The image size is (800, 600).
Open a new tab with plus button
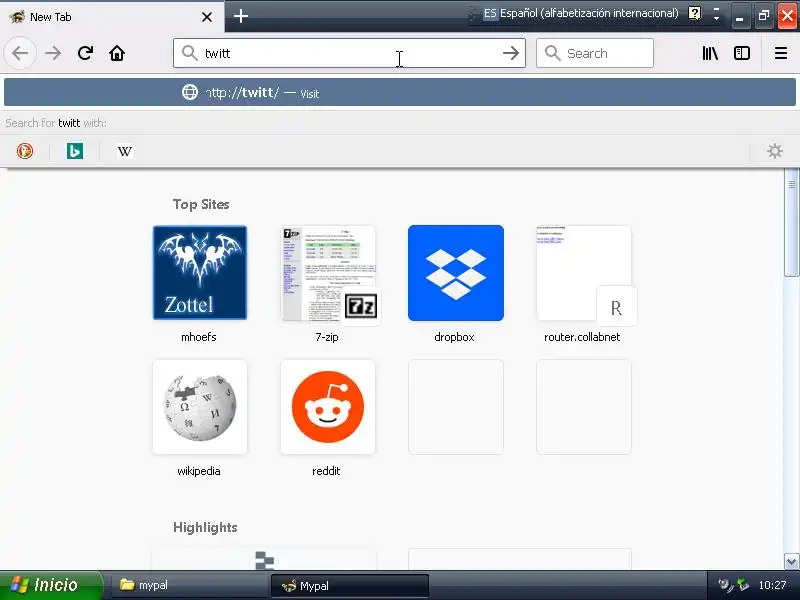(241, 16)
